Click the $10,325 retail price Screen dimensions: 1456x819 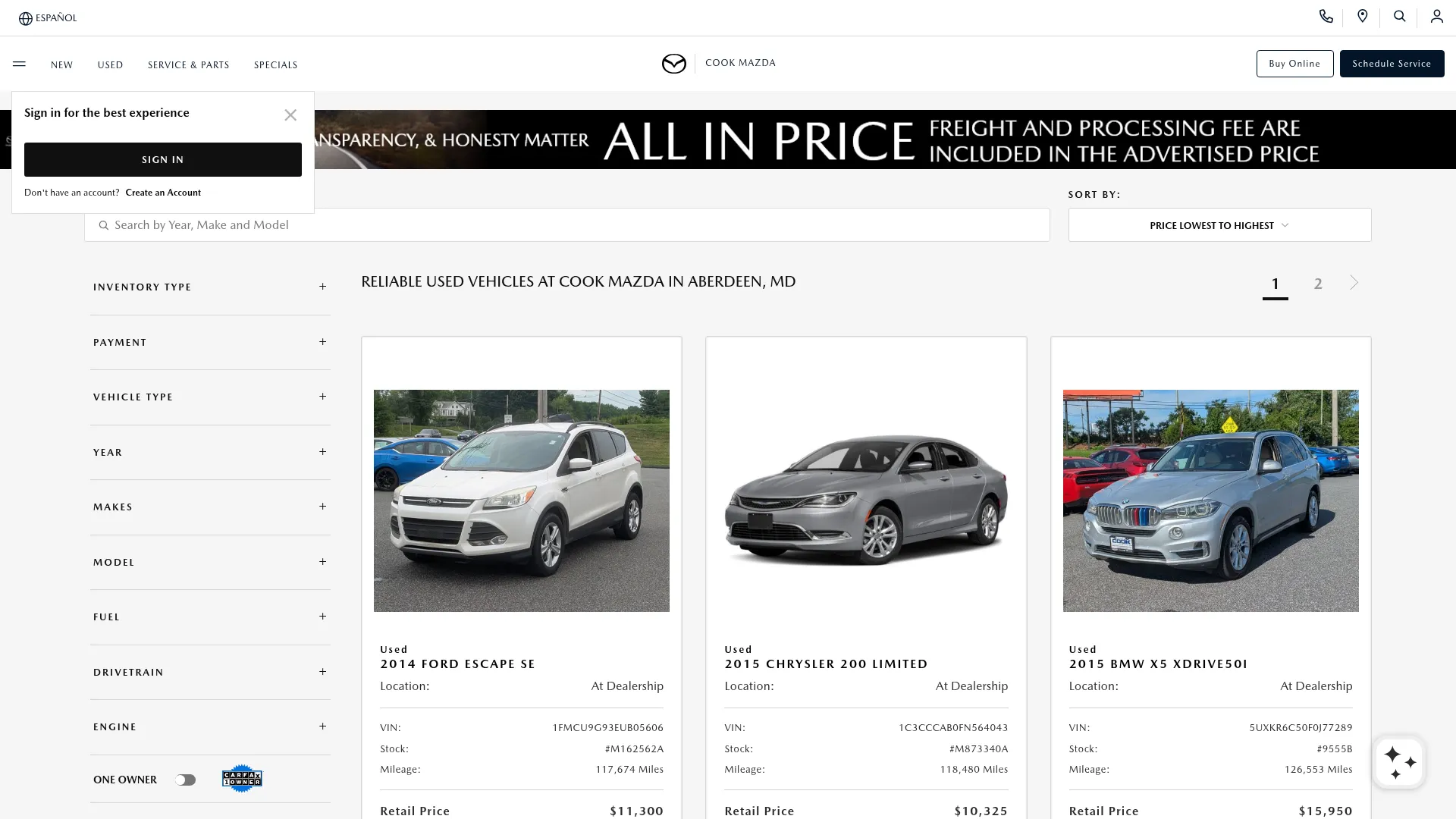click(x=981, y=811)
